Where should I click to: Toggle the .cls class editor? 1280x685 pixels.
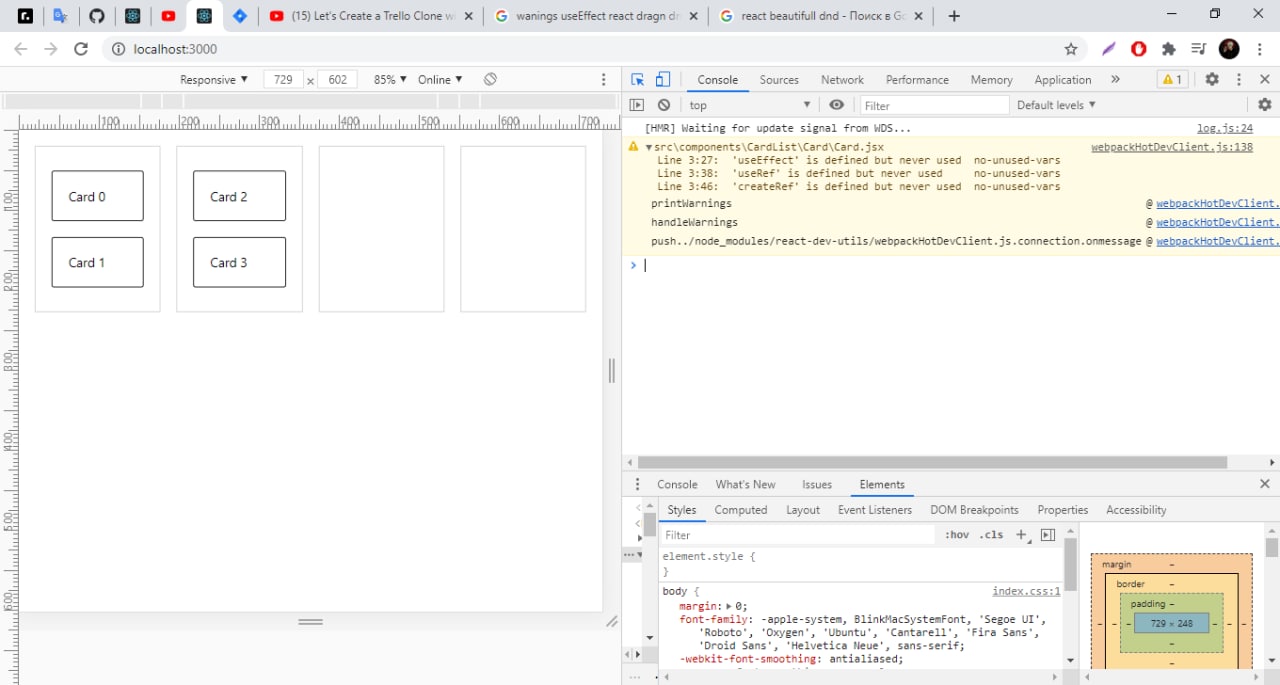(x=991, y=535)
